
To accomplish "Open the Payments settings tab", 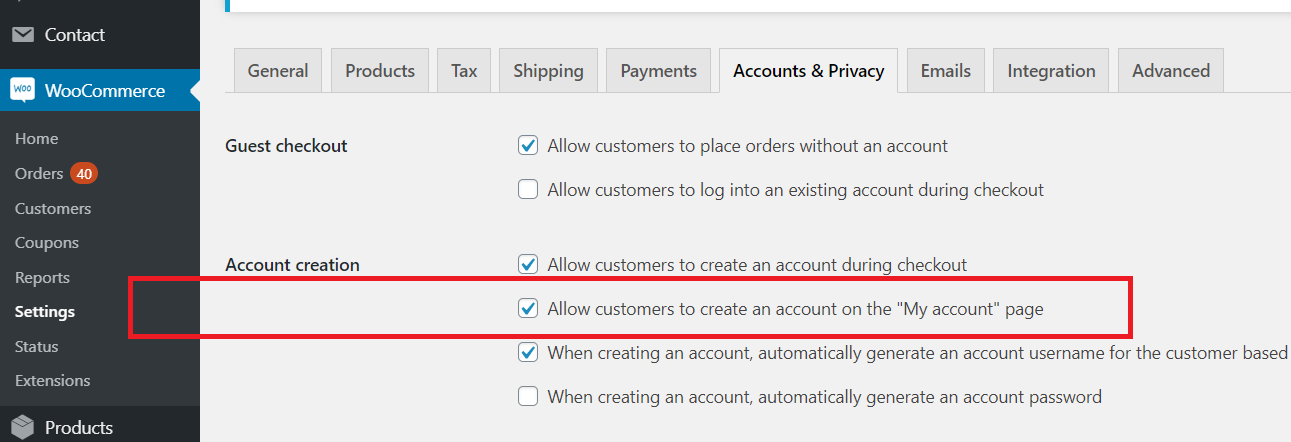I will point(658,71).
